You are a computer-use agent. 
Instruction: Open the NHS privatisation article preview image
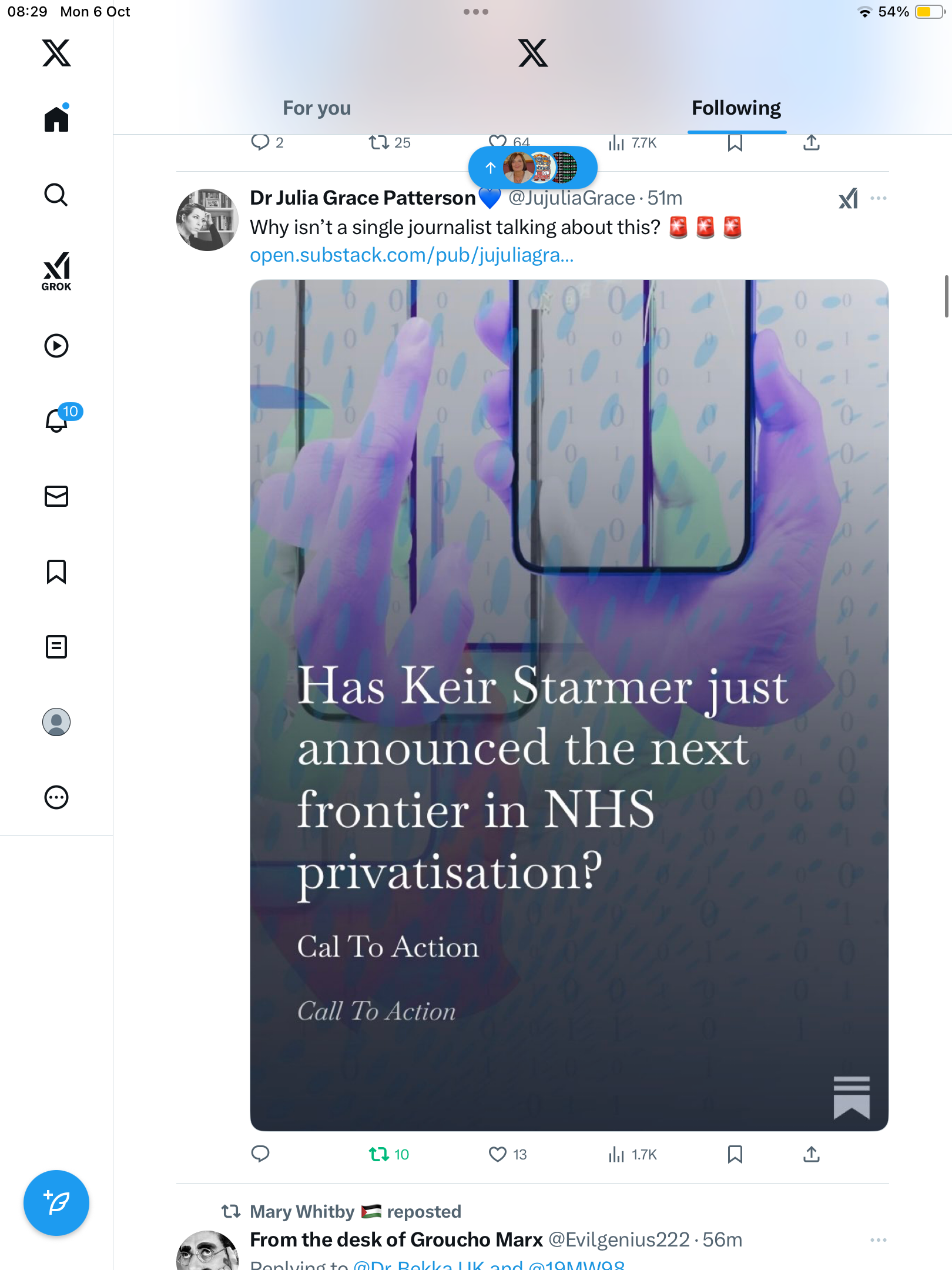click(569, 705)
